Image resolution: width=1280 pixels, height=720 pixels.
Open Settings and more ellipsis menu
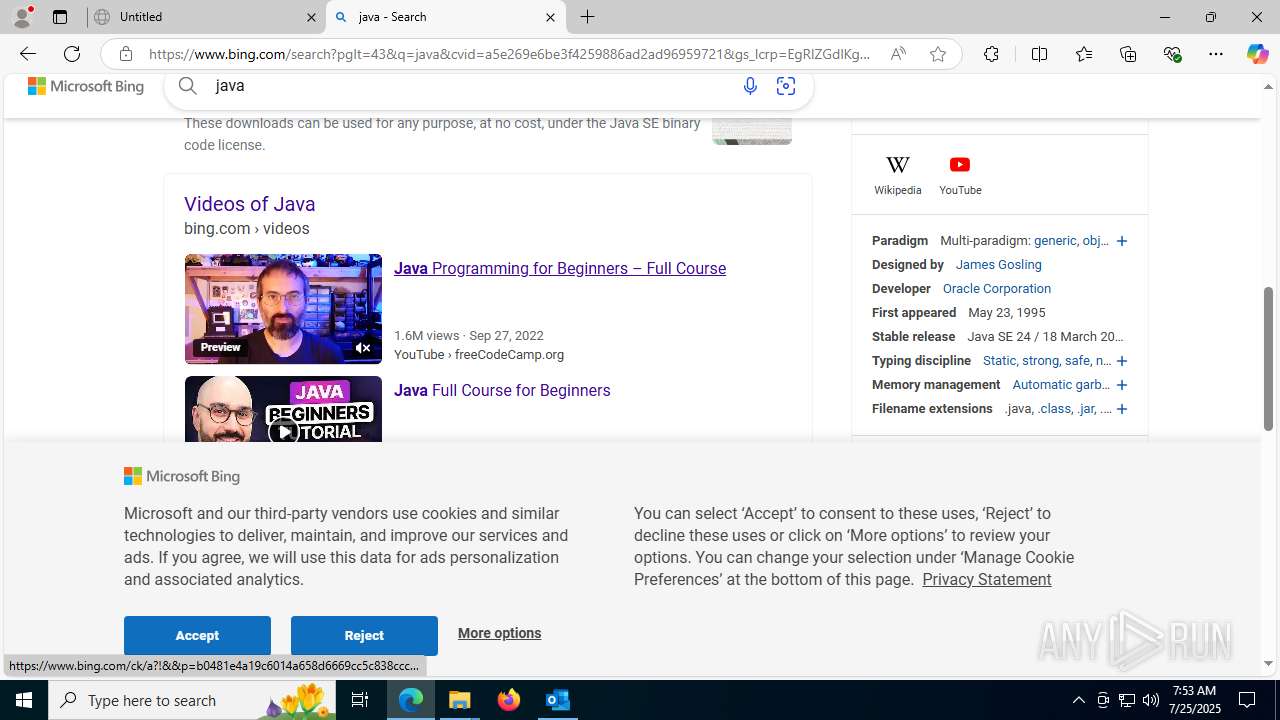coord(1216,54)
